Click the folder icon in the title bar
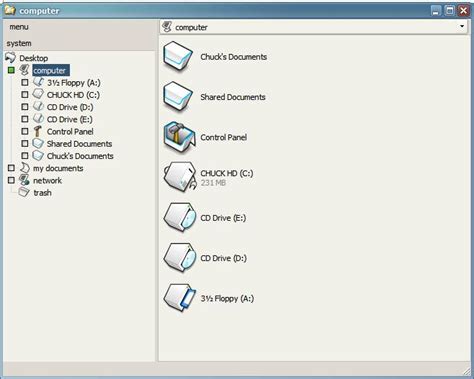The image size is (474, 379). point(10,10)
